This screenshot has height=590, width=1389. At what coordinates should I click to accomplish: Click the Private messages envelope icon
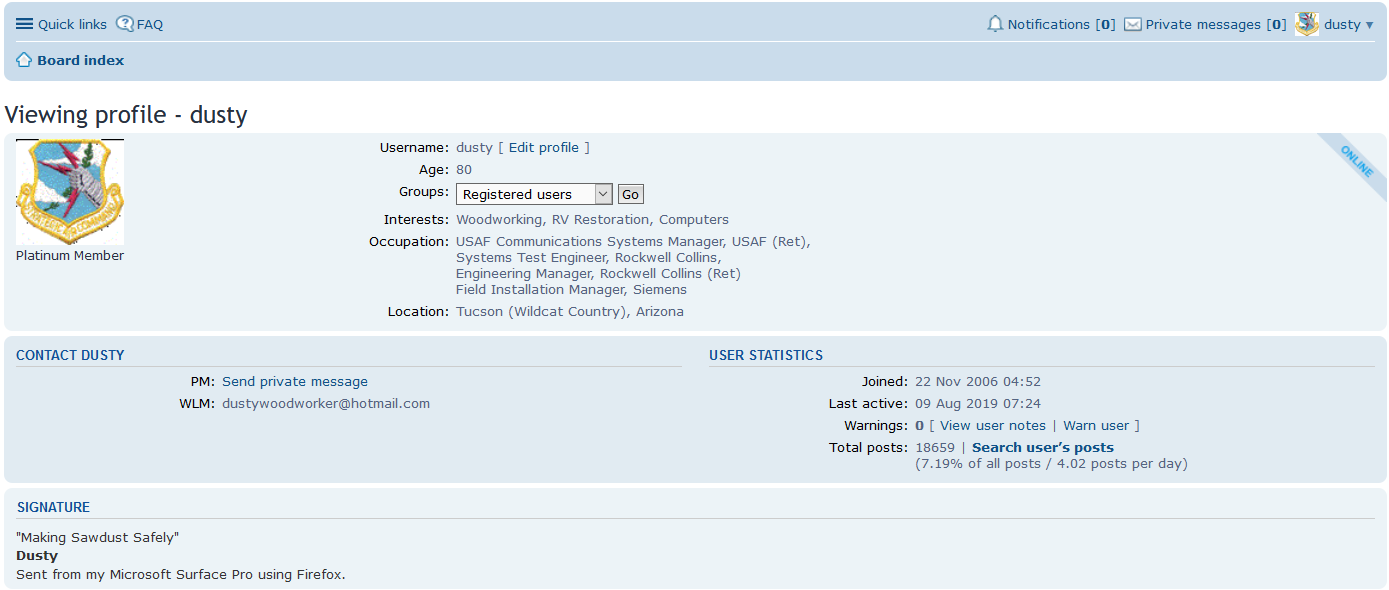1133,25
